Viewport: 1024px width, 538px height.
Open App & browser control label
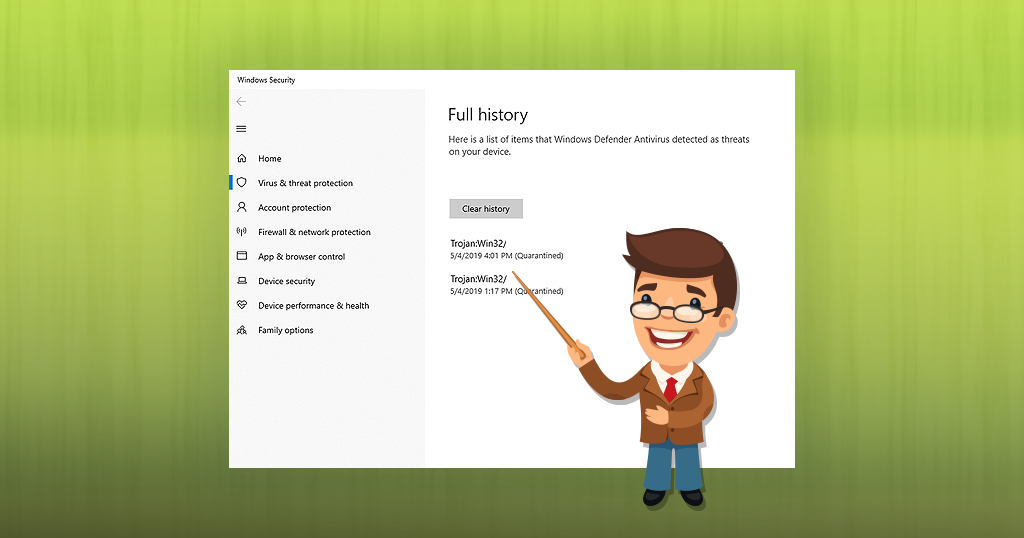tap(301, 257)
